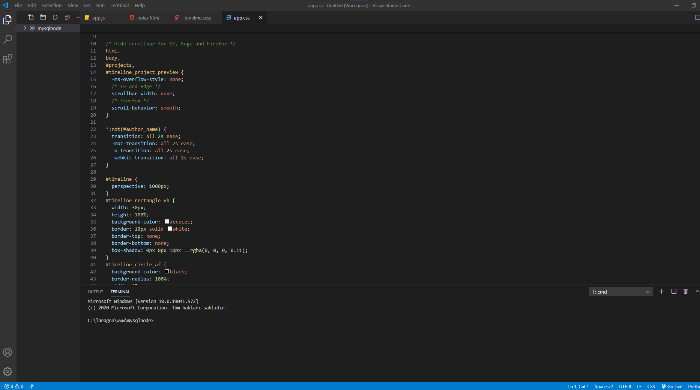
Task: Open the Help menu
Action: point(140,5)
